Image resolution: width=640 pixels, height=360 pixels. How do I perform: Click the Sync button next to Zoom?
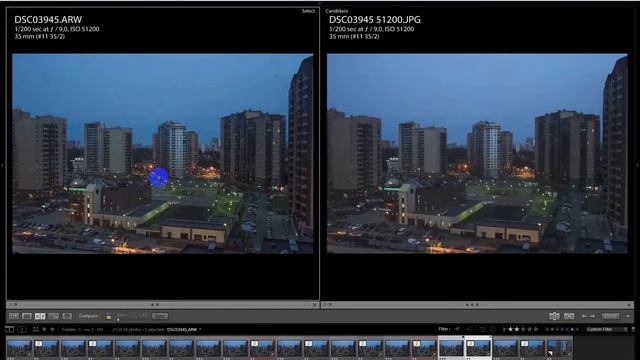160,316
